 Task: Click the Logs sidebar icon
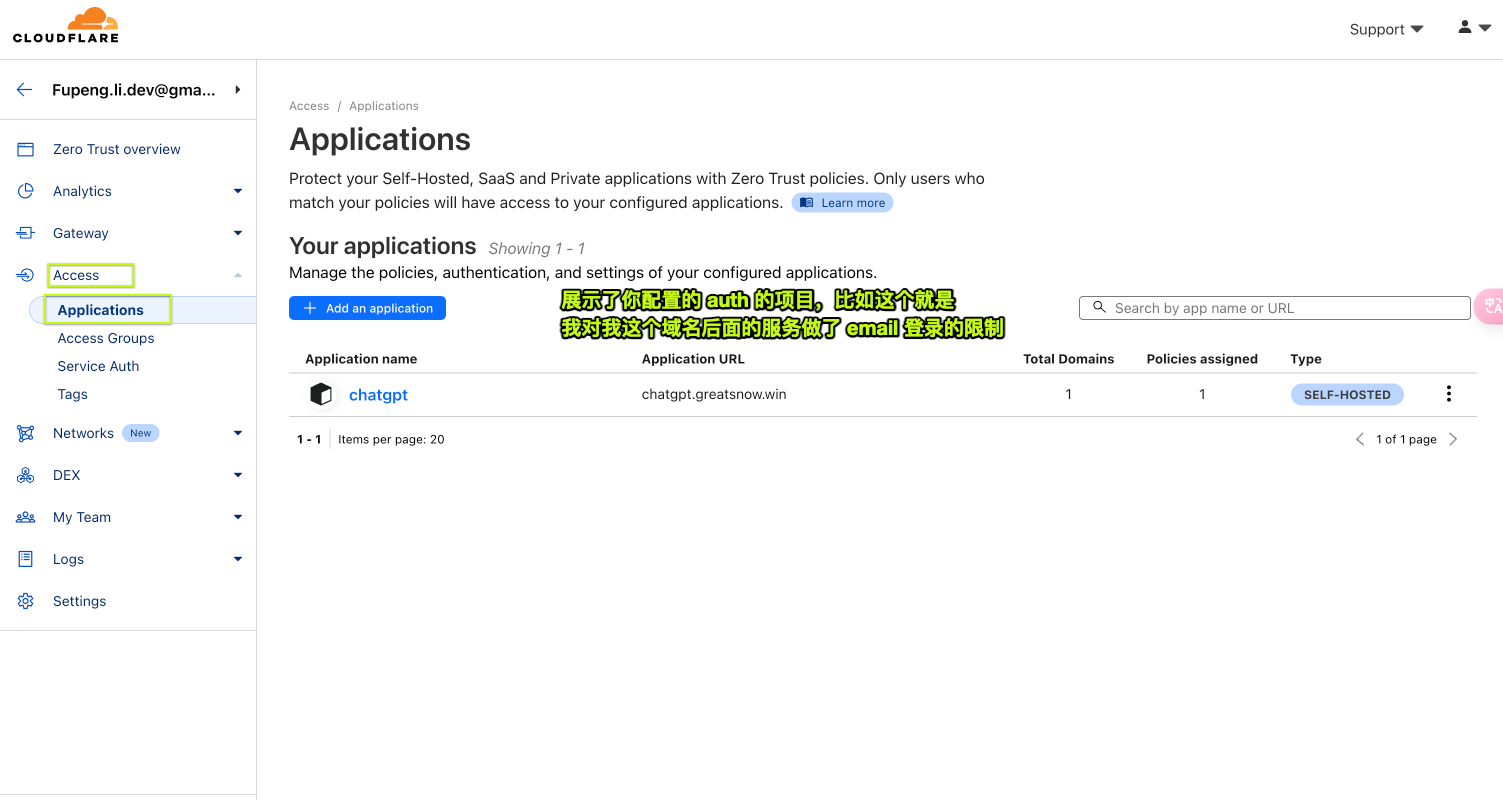click(x=26, y=559)
